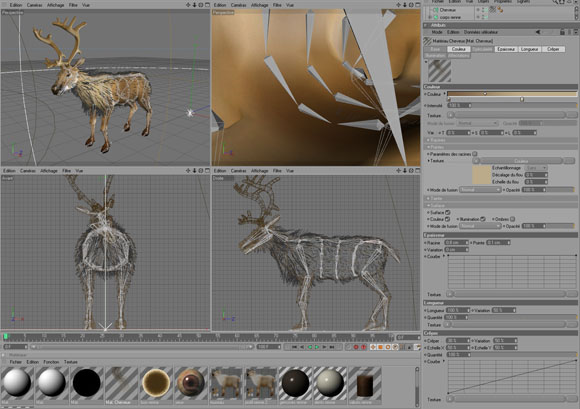Click the pan camera icon in the reindeer Perspective viewport
This screenshot has height=409, width=580.
click(188, 5)
